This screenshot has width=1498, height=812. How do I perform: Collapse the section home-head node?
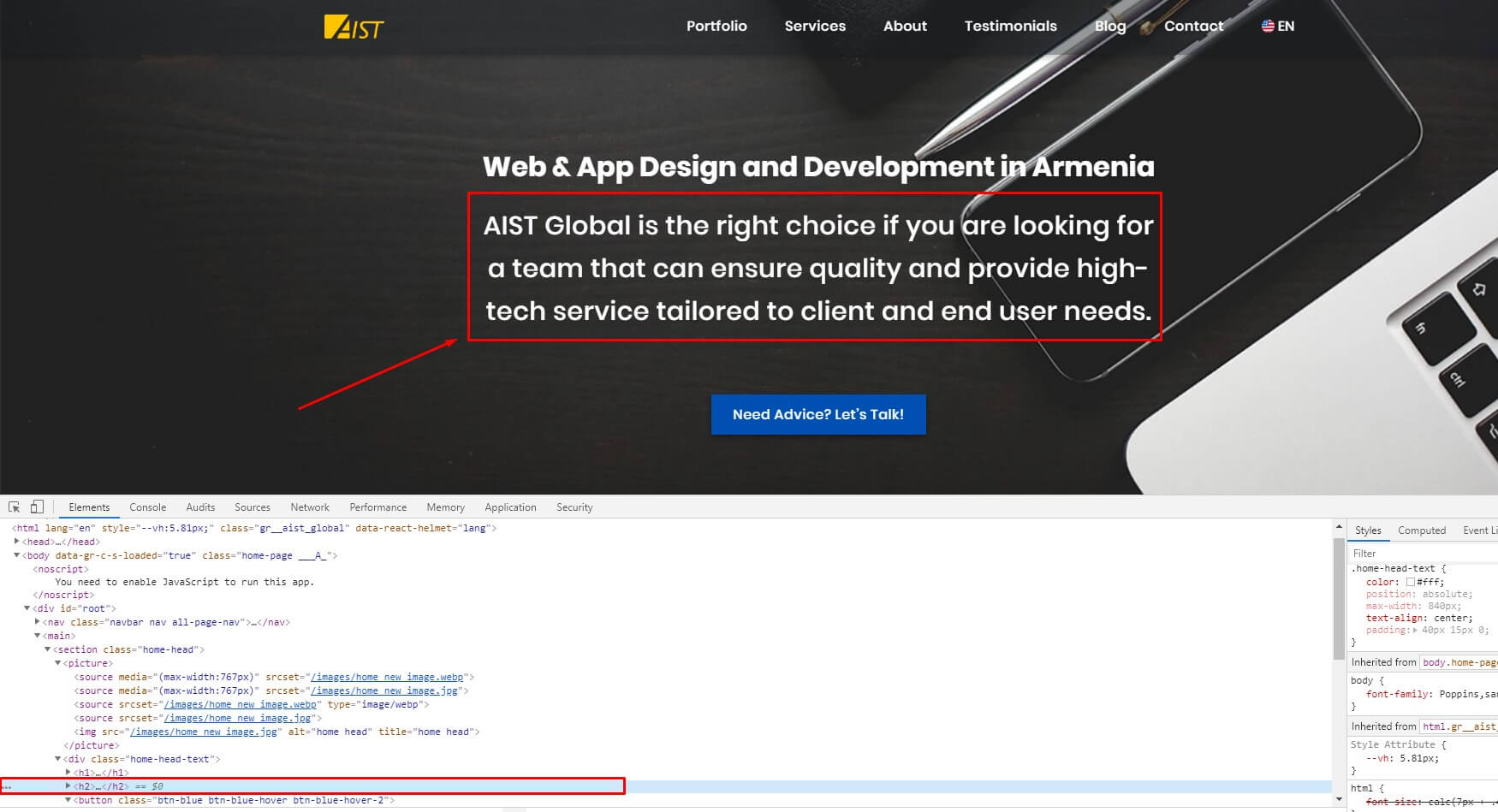(x=47, y=649)
